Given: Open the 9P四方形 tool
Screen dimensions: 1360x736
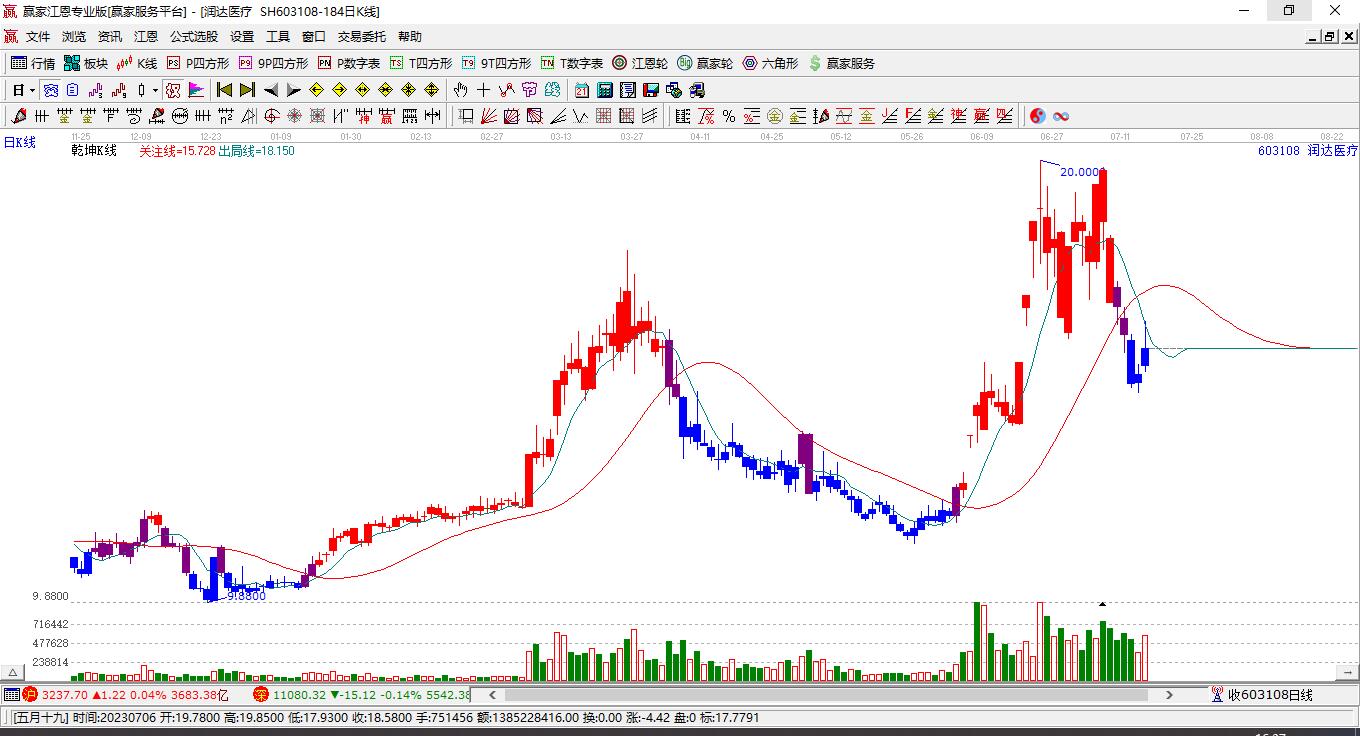Looking at the screenshot, I should pyautogui.click(x=273, y=63).
